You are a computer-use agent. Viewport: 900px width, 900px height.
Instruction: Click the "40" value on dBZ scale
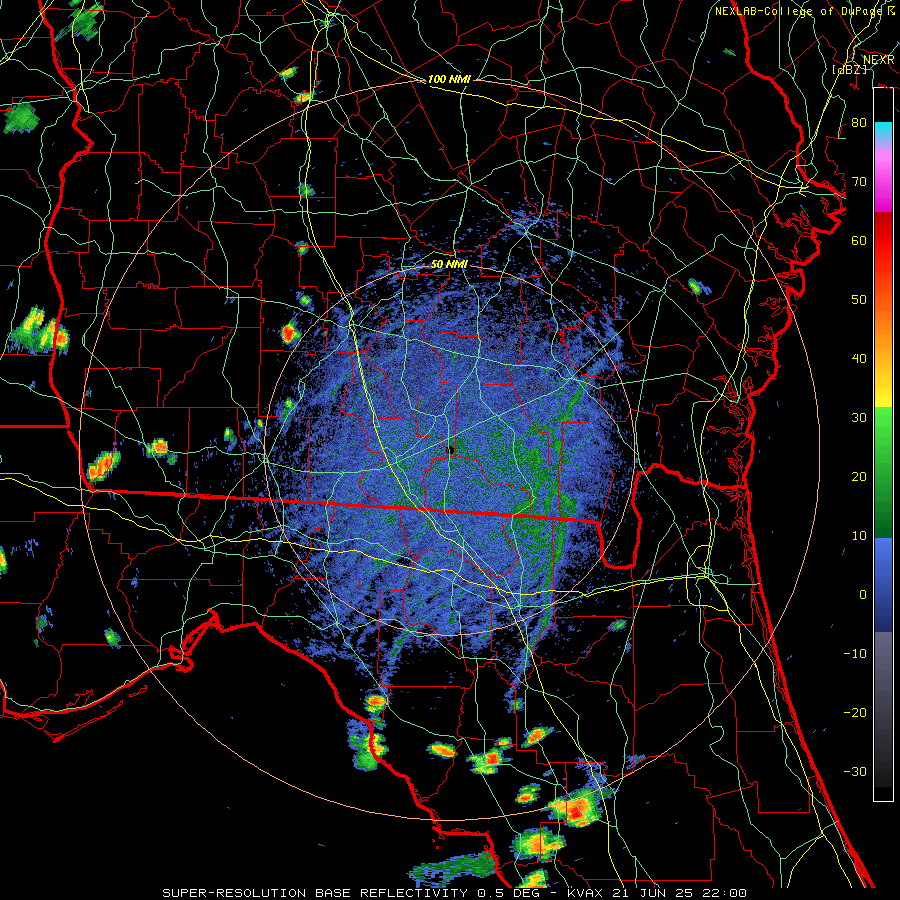(x=859, y=359)
